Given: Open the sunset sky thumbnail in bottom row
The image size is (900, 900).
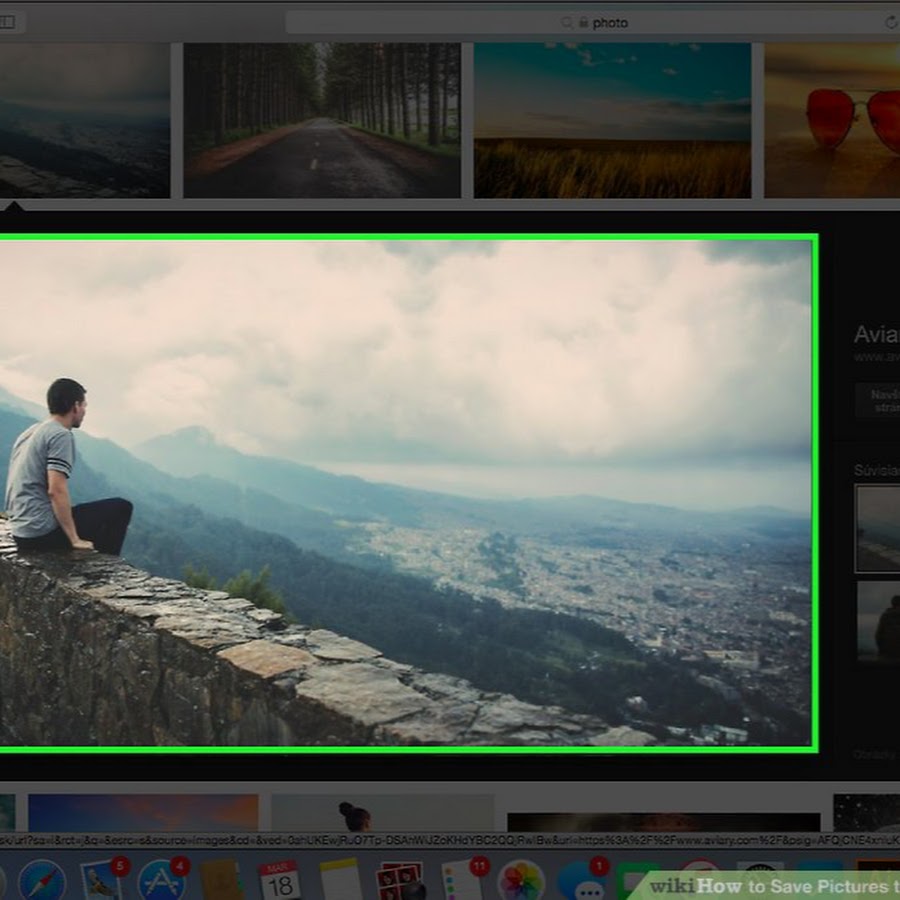Looking at the screenshot, I should pos(143,812).
